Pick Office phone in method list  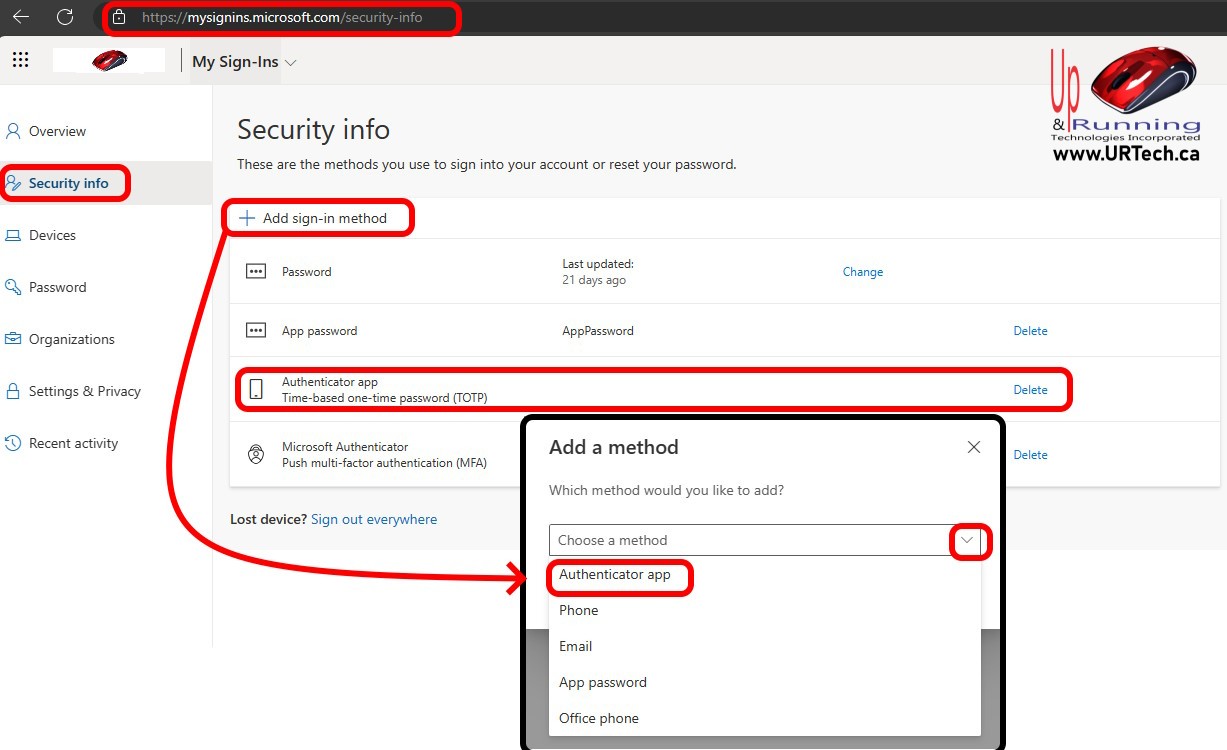[x=598, y=718]
